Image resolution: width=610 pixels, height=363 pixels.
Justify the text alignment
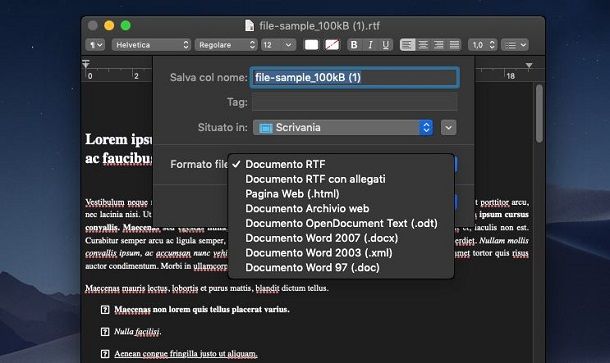[454, 45]
